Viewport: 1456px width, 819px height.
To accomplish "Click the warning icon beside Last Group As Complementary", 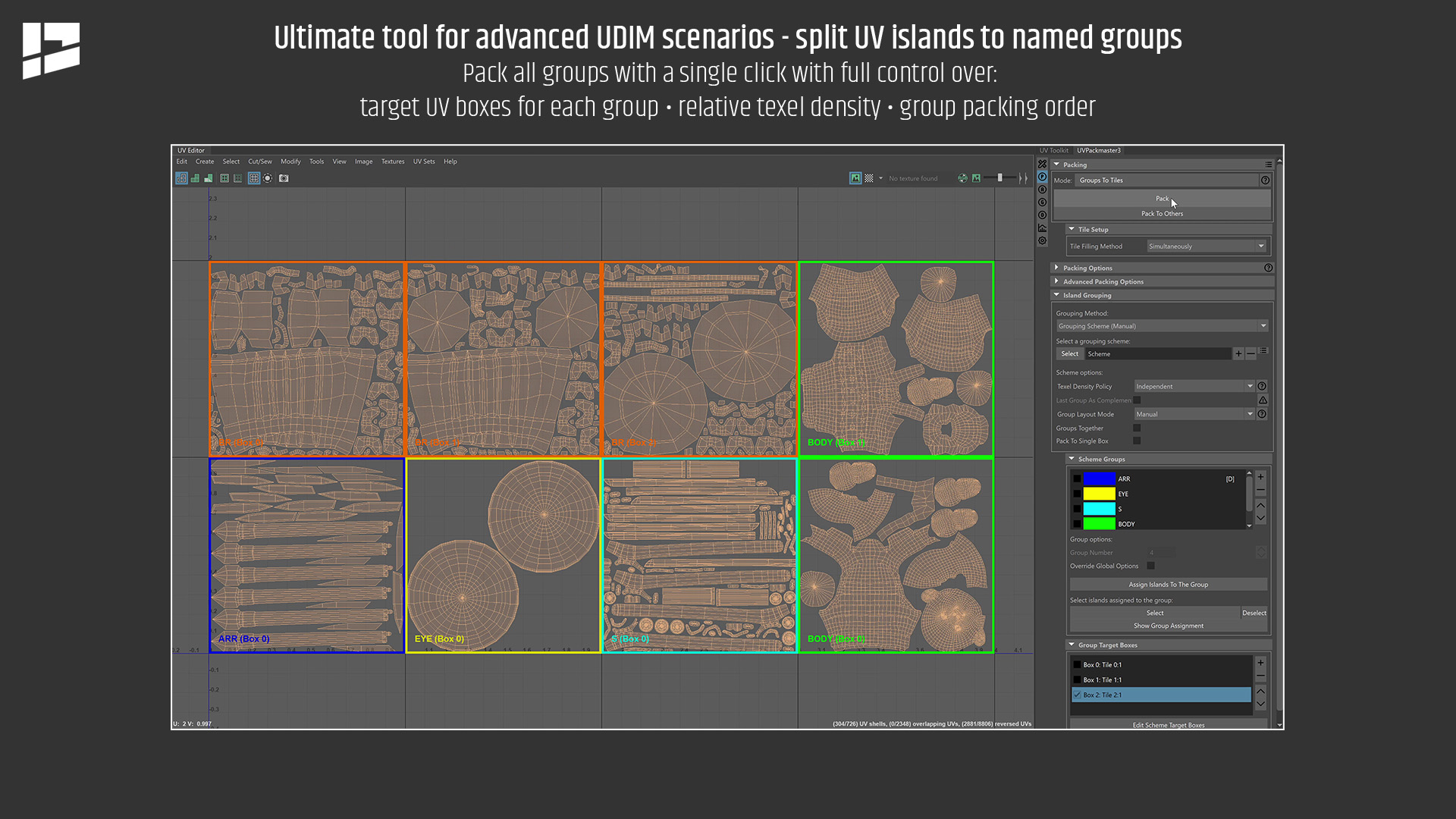I will [x=1262, y=400].
